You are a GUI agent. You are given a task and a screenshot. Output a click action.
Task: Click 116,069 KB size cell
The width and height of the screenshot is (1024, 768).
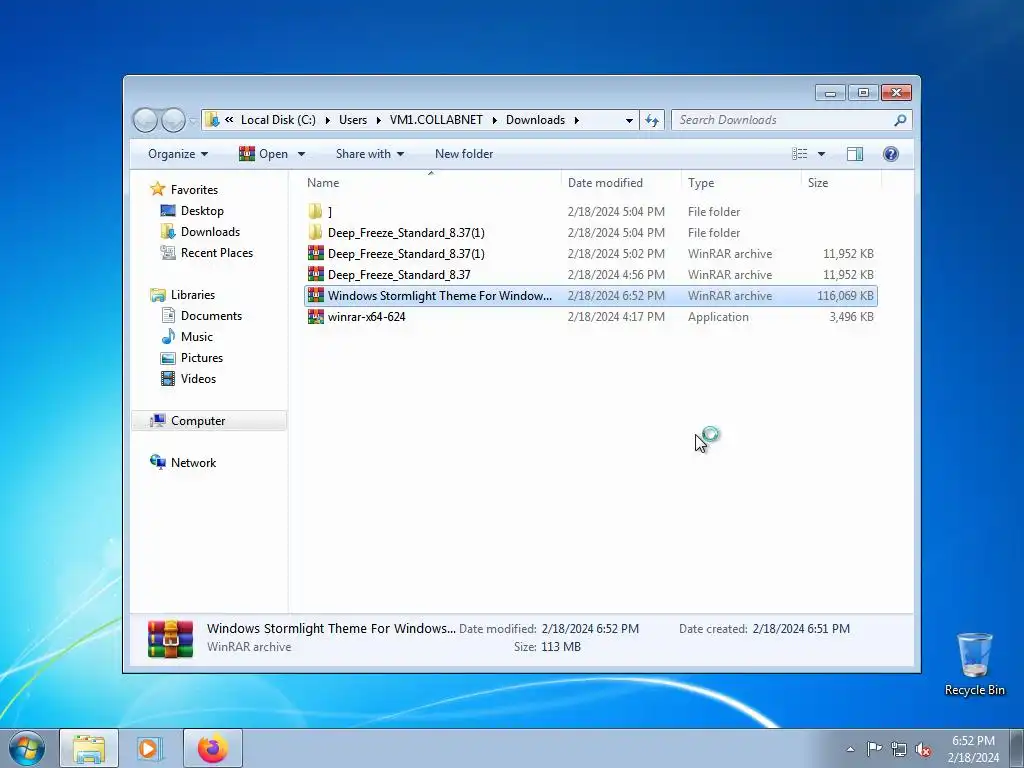[844, 296]
